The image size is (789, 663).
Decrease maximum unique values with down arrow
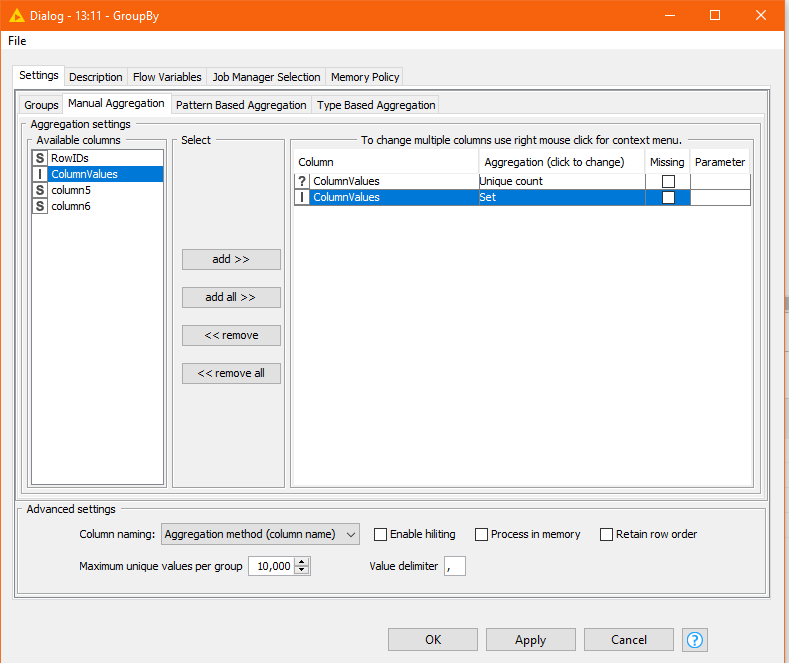pos(302,570)
